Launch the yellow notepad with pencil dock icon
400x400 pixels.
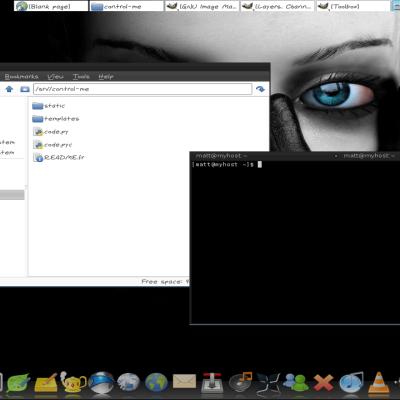[46, 382]
